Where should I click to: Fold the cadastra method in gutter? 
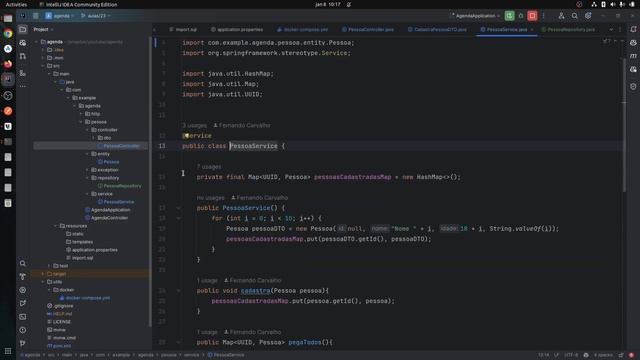tap(178, 291)
